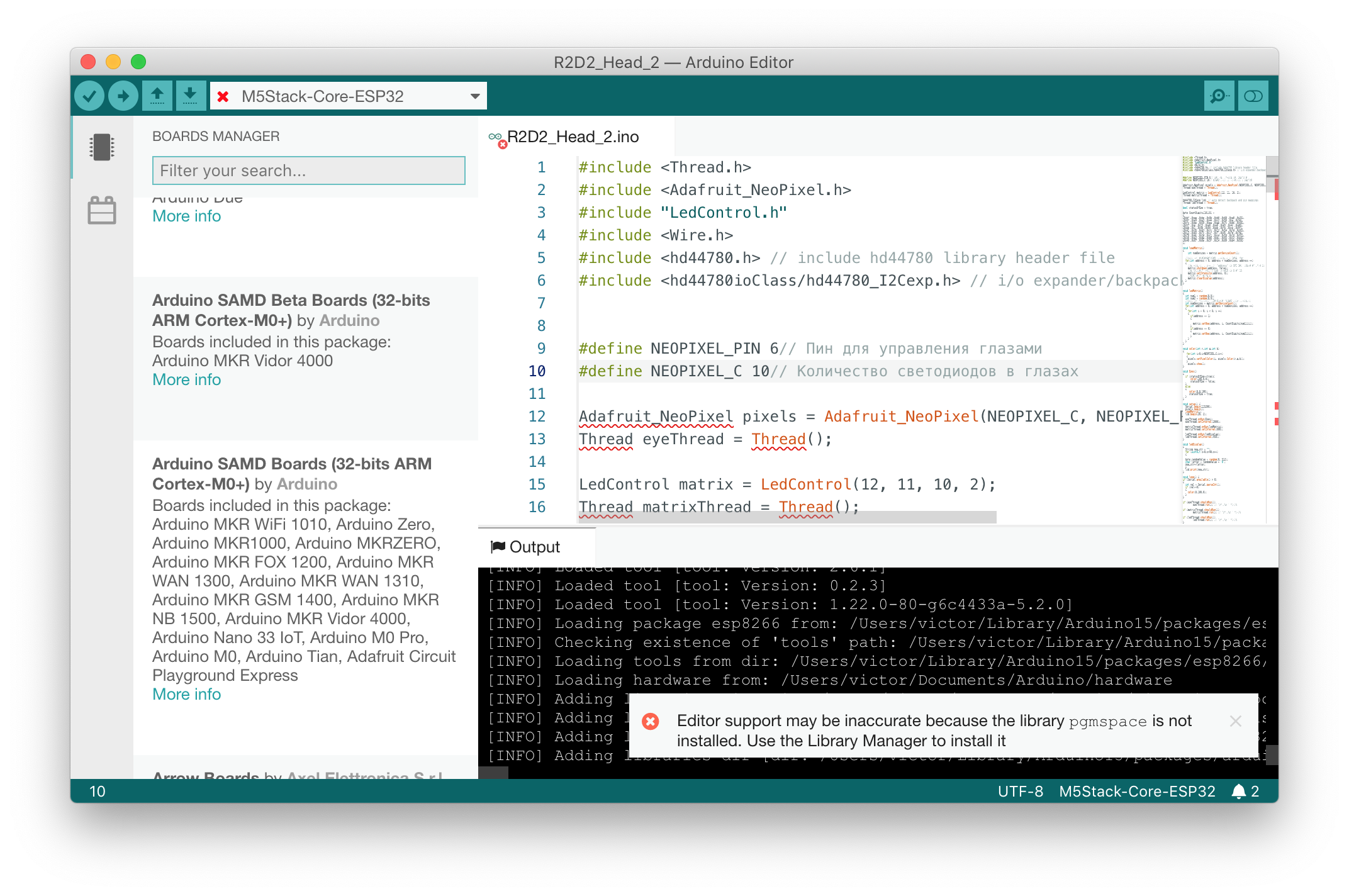This screenshot has height=896, width=1349.
Task: Click the open sketch up-arrow icon
Action: (x=157, y=96)
